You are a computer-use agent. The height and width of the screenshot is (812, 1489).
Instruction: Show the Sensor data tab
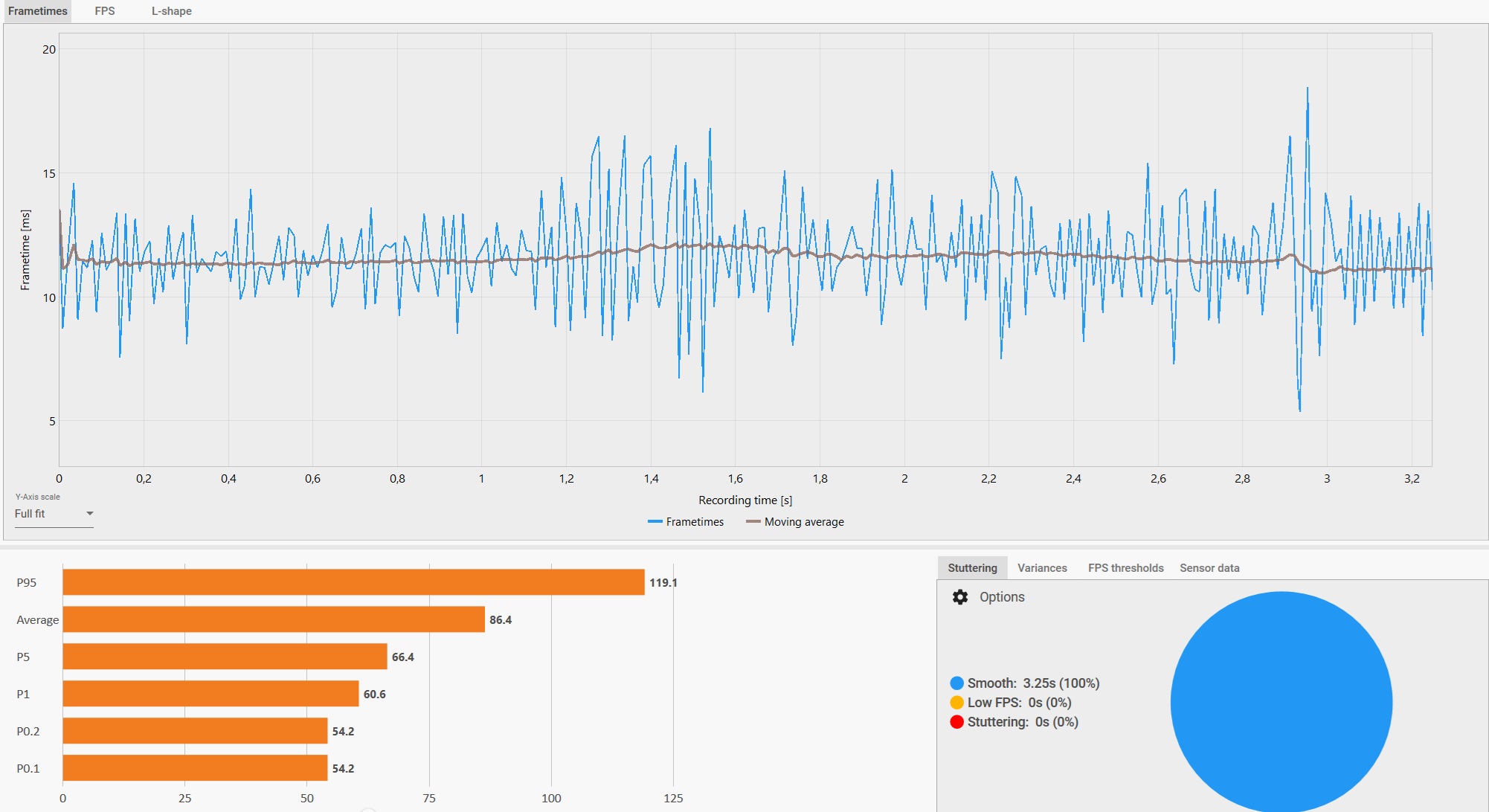[1209, 568]
